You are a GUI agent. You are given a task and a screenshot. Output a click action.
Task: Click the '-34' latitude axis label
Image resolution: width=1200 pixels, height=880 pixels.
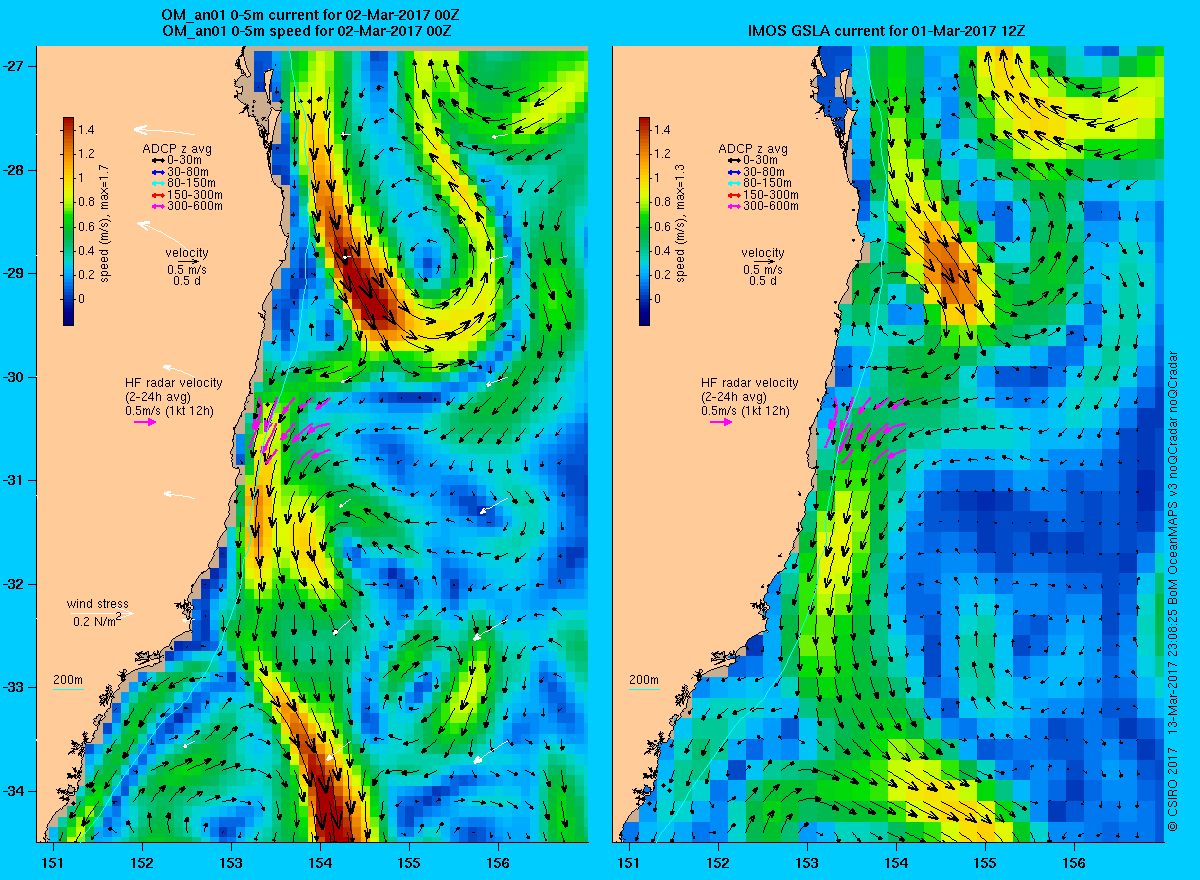click(x=14, y=791)
